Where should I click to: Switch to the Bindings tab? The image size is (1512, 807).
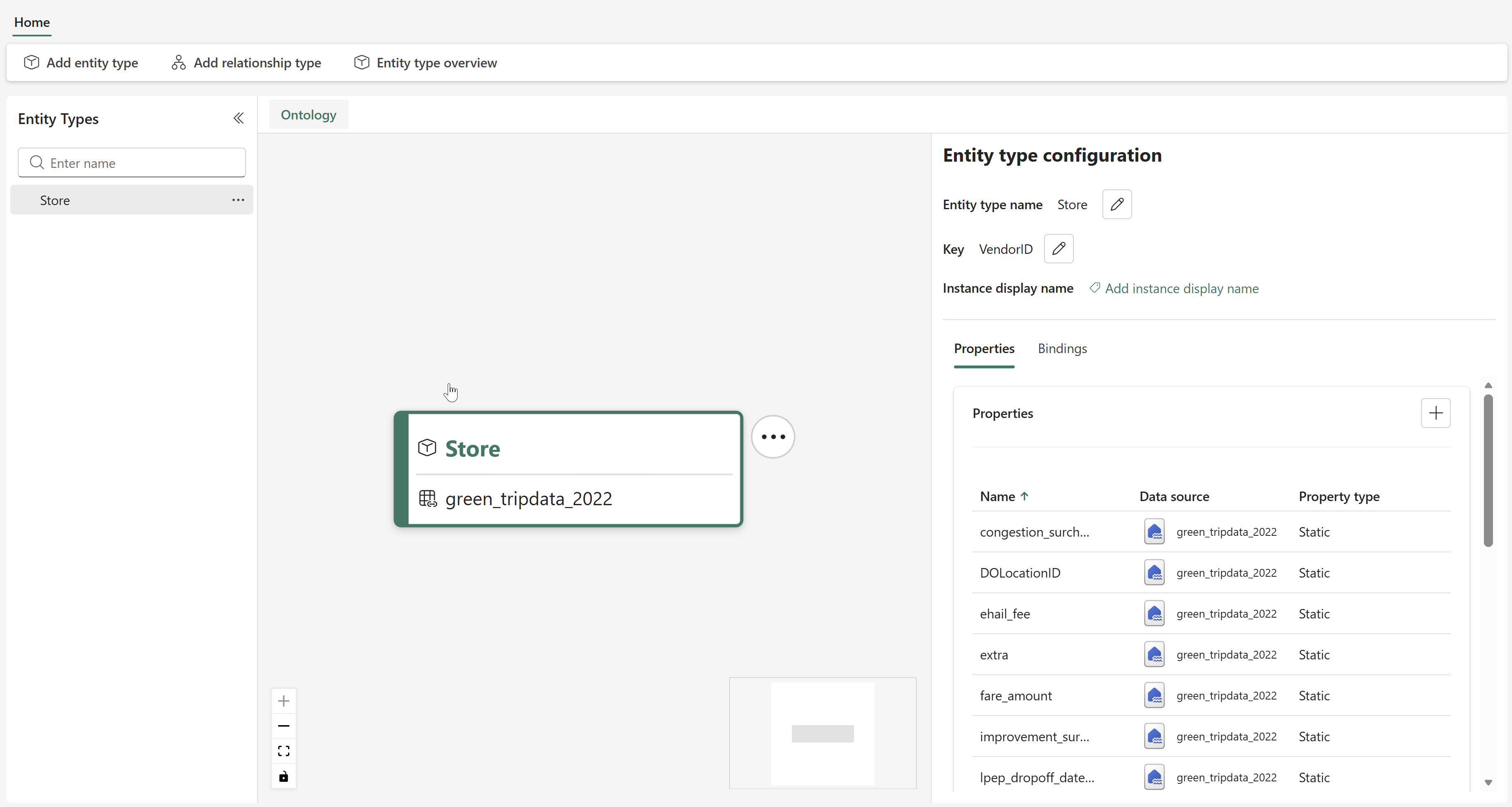click(1062, 349)
